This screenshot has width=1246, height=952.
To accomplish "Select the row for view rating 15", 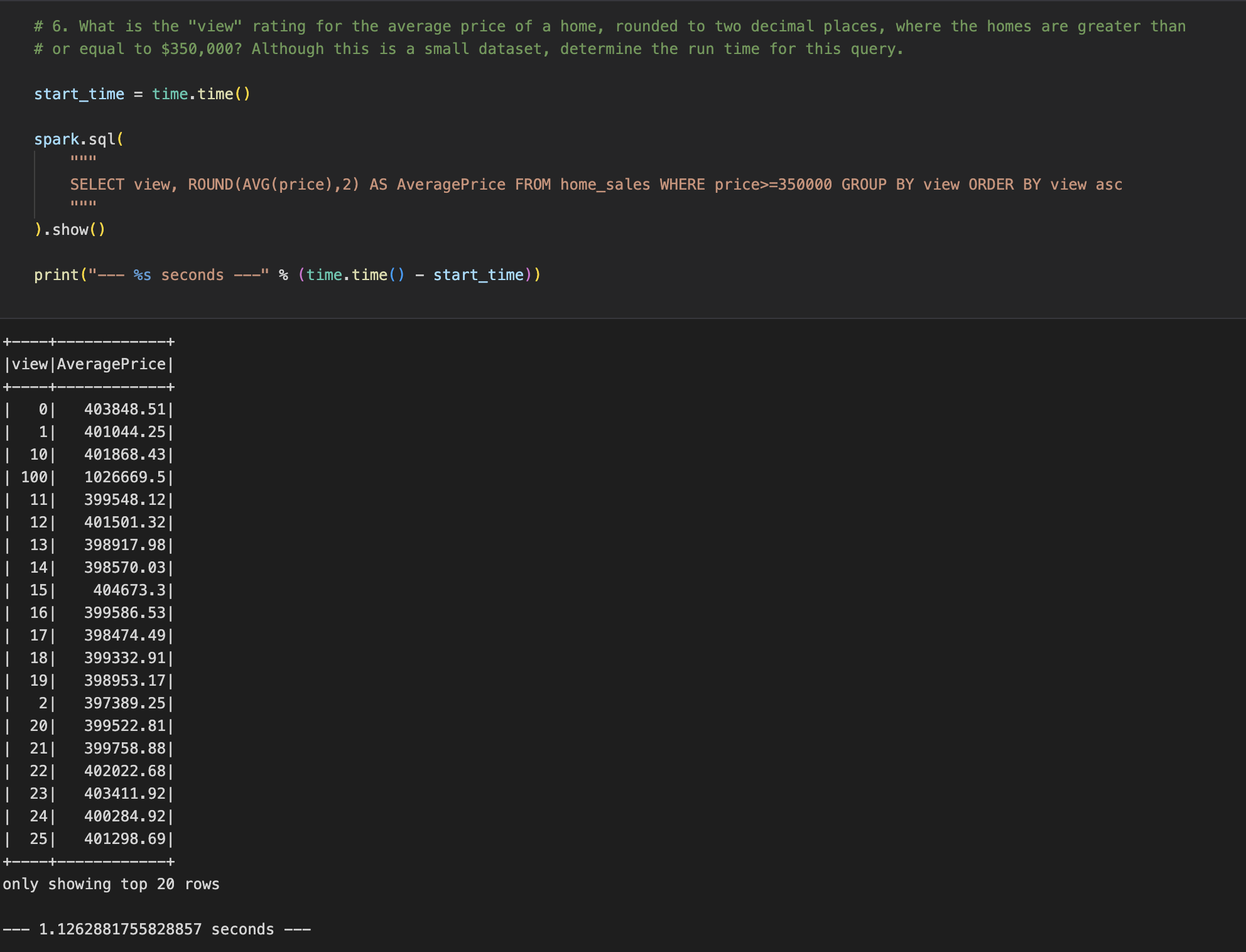I will pyautogui.click(x=88, y=590).
